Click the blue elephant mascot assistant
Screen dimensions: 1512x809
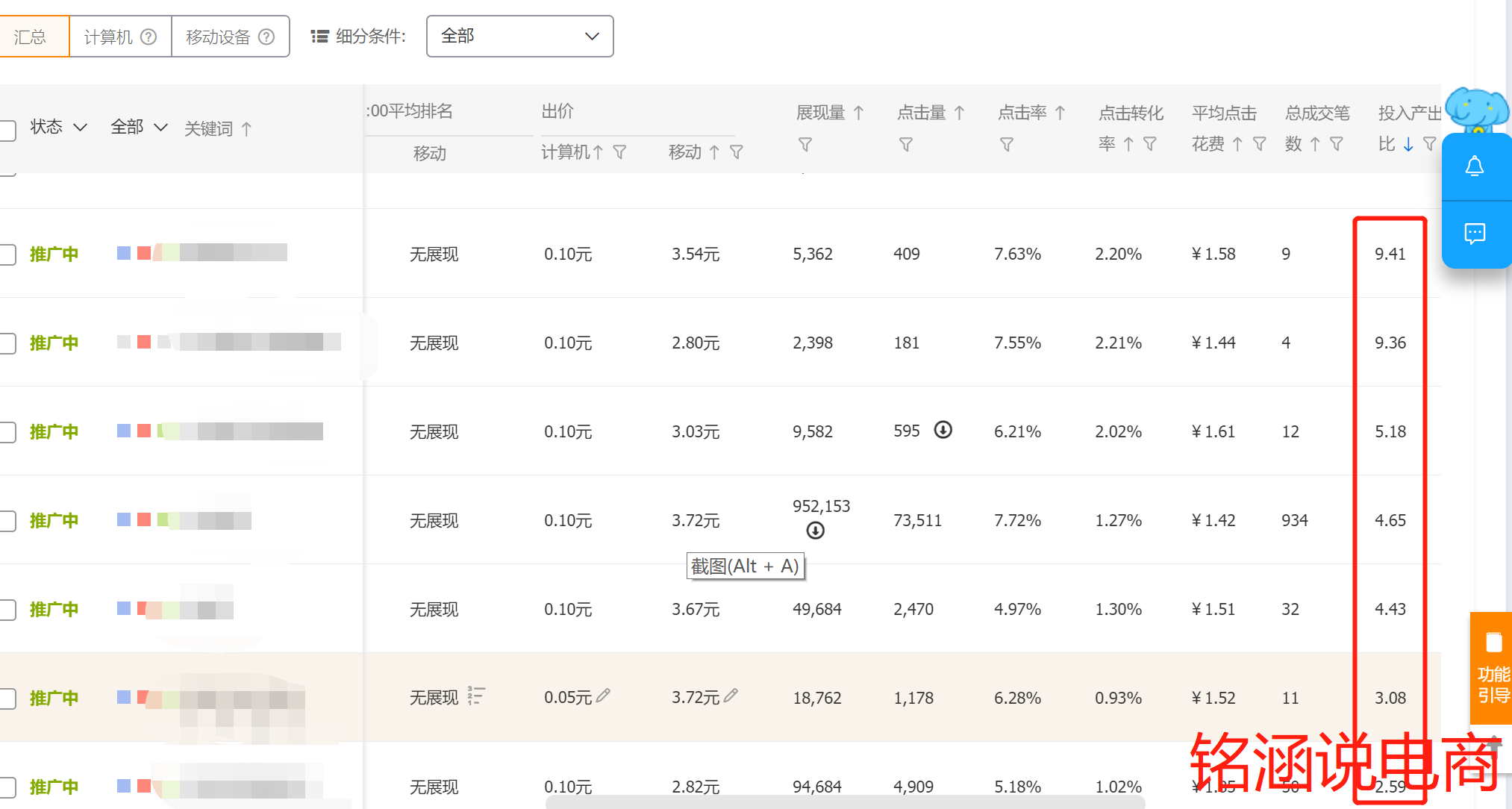1476,110
